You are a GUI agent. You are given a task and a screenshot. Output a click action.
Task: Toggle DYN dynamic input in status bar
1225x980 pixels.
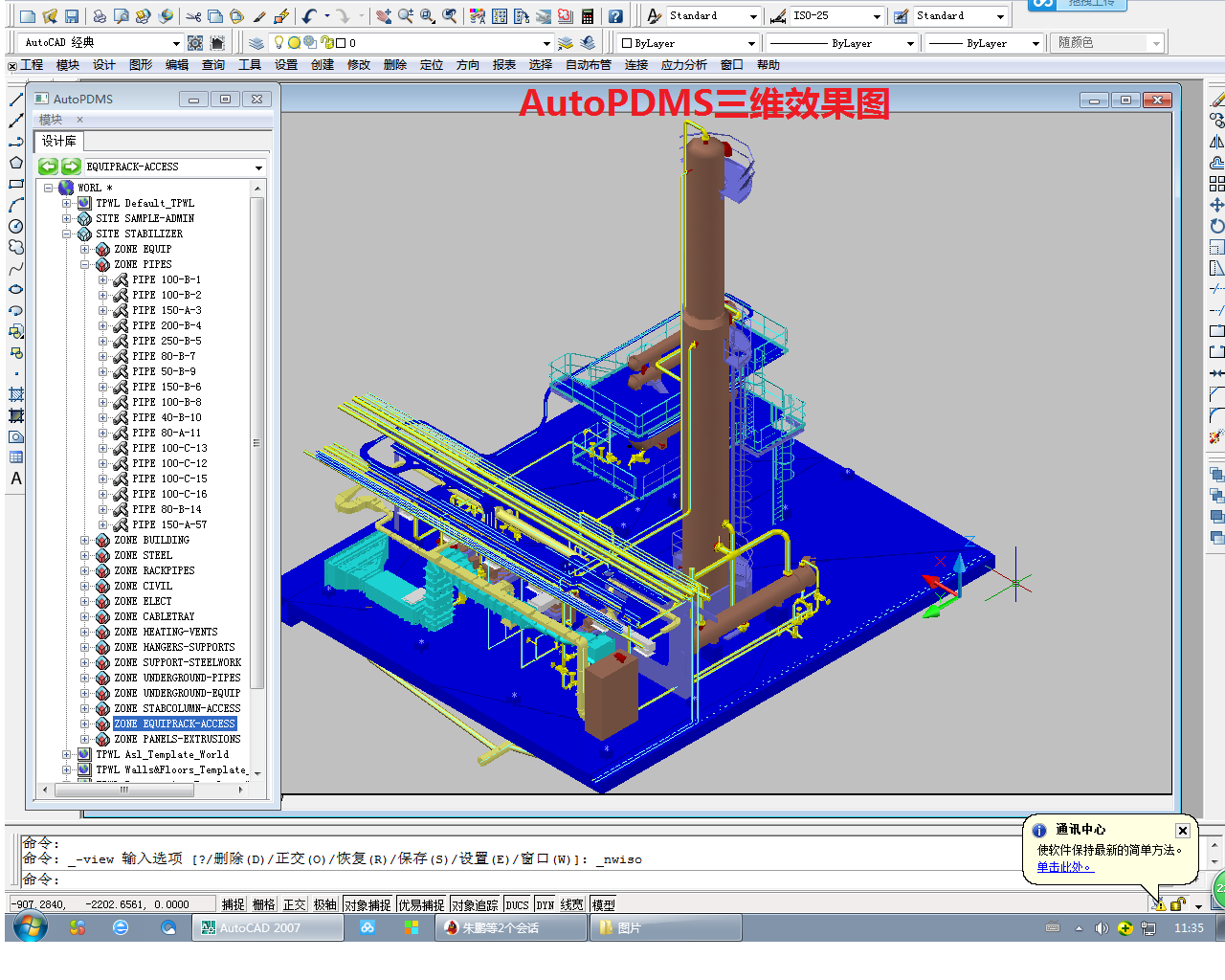point(546,904)
